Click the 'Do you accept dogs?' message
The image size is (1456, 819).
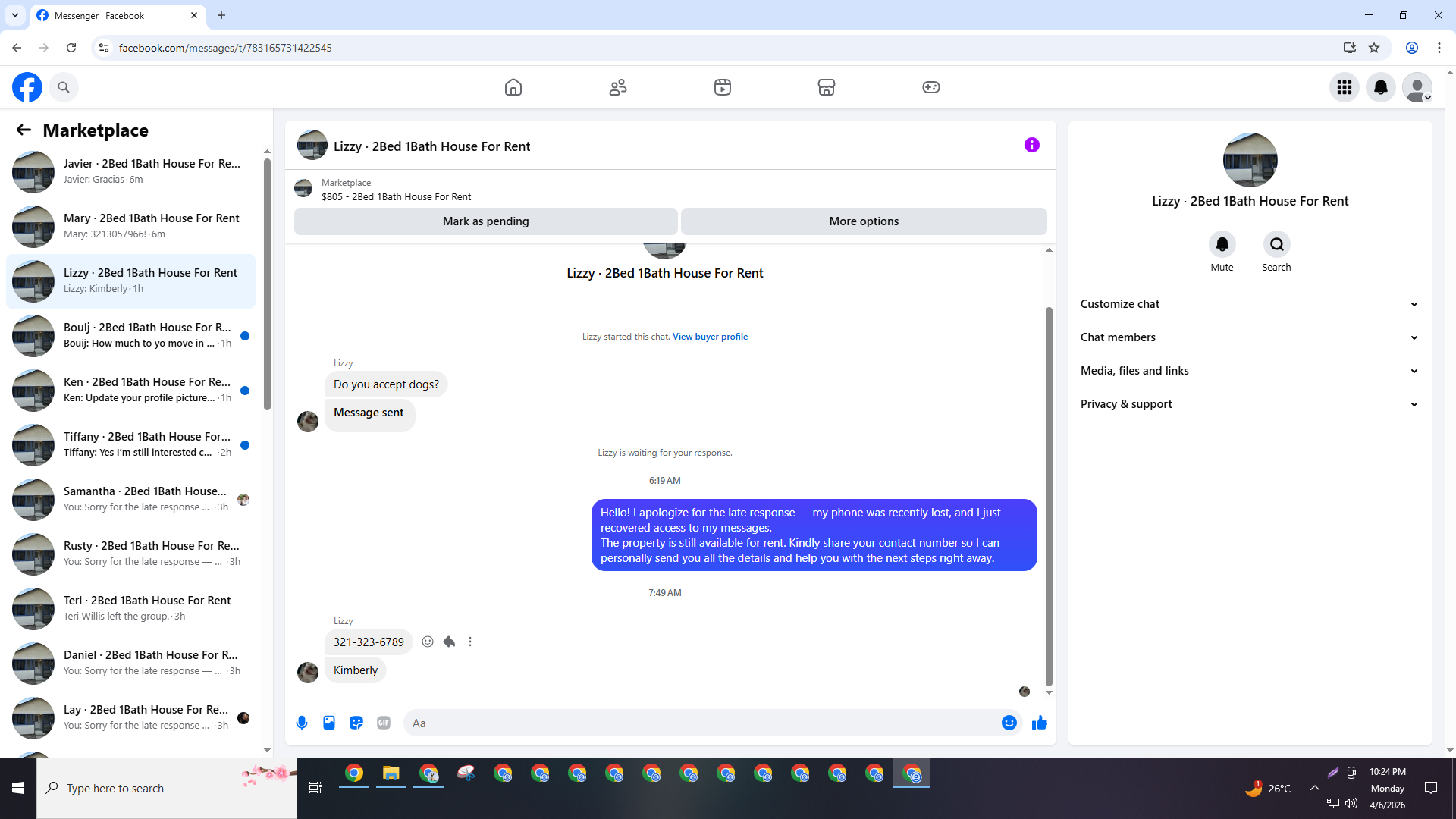[386, 384]
